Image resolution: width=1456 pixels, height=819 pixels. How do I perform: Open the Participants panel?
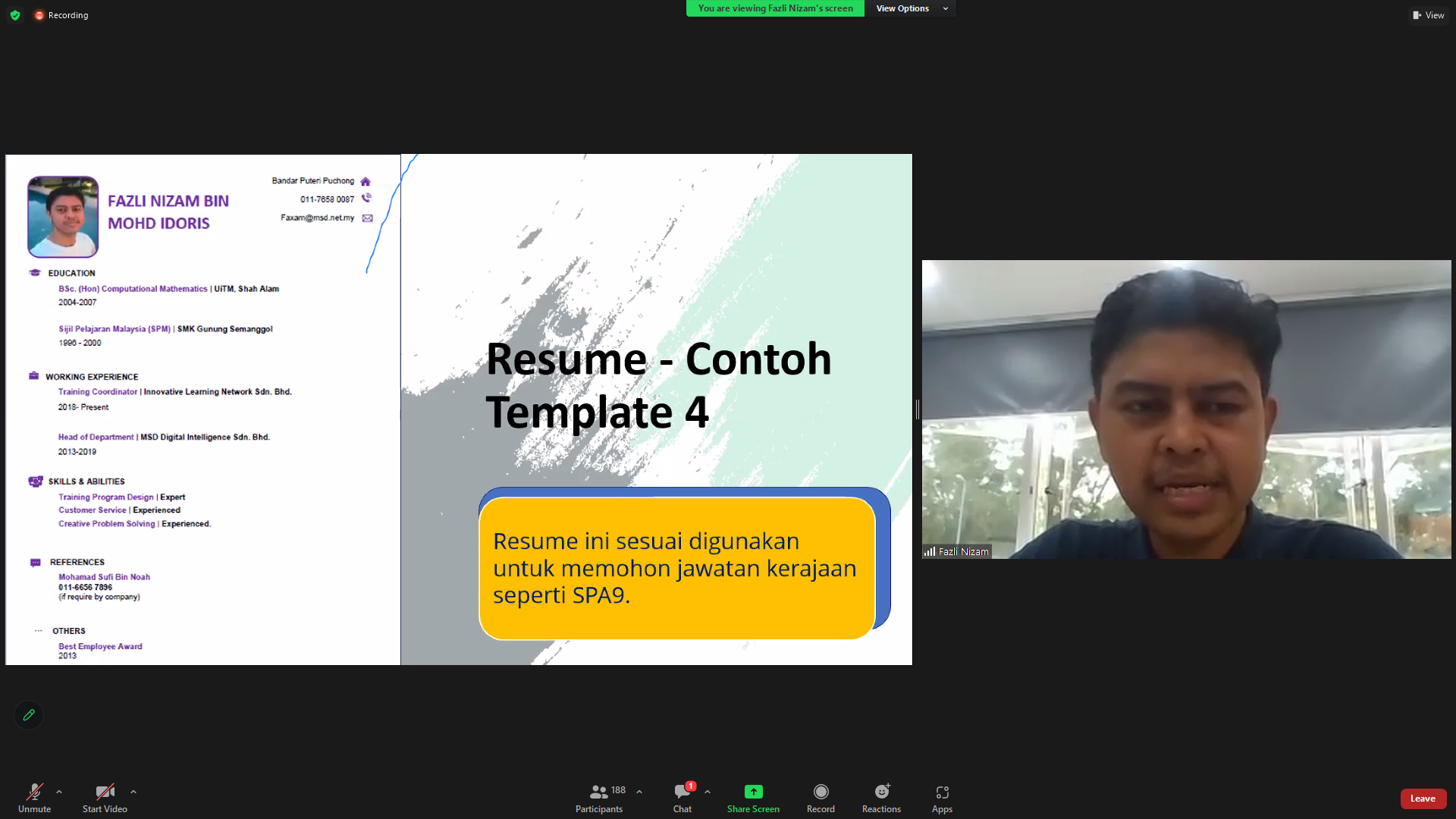coord(599,798)
